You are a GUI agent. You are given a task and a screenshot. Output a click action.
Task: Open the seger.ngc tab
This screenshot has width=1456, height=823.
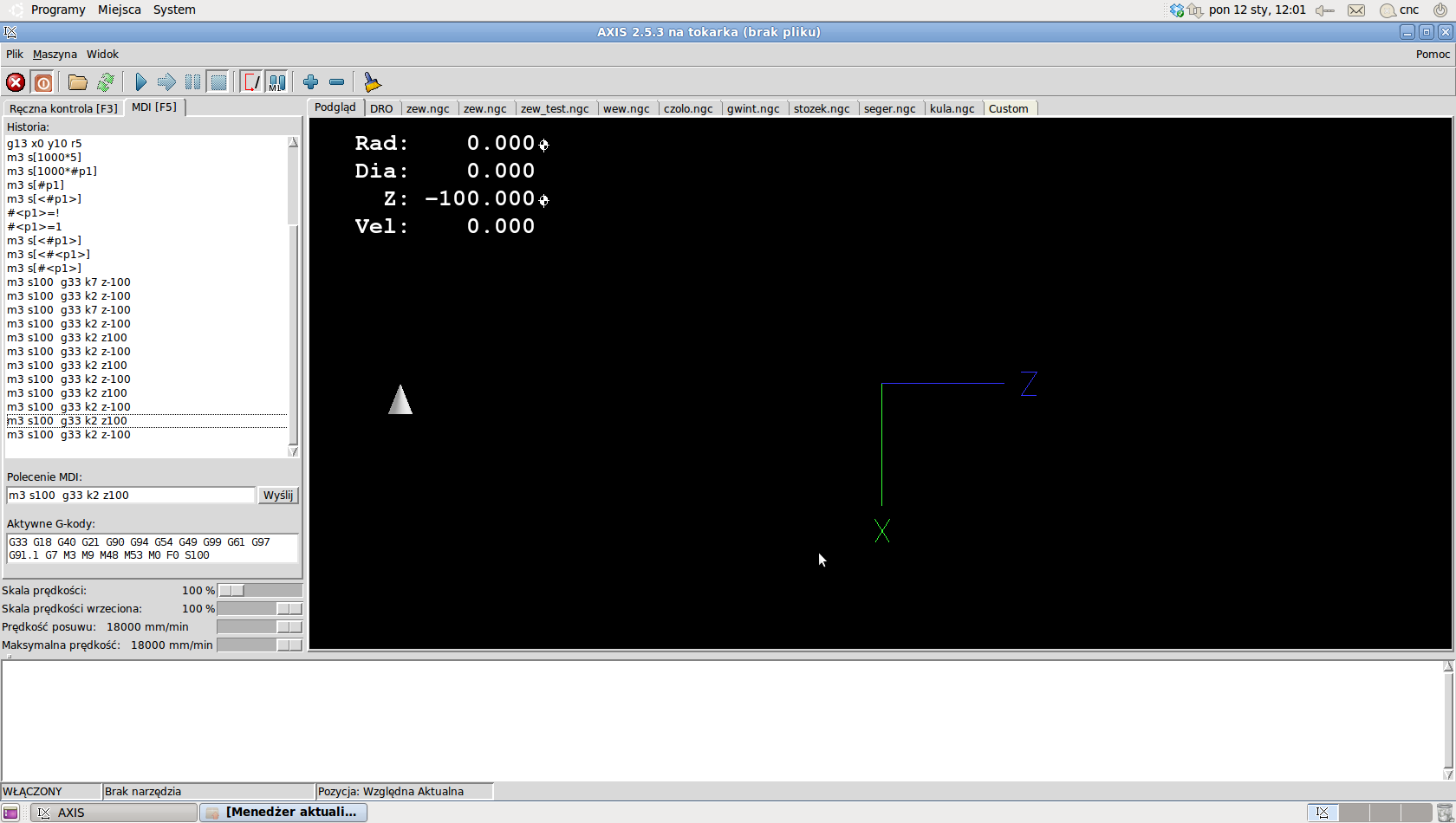tap(890, 108)
